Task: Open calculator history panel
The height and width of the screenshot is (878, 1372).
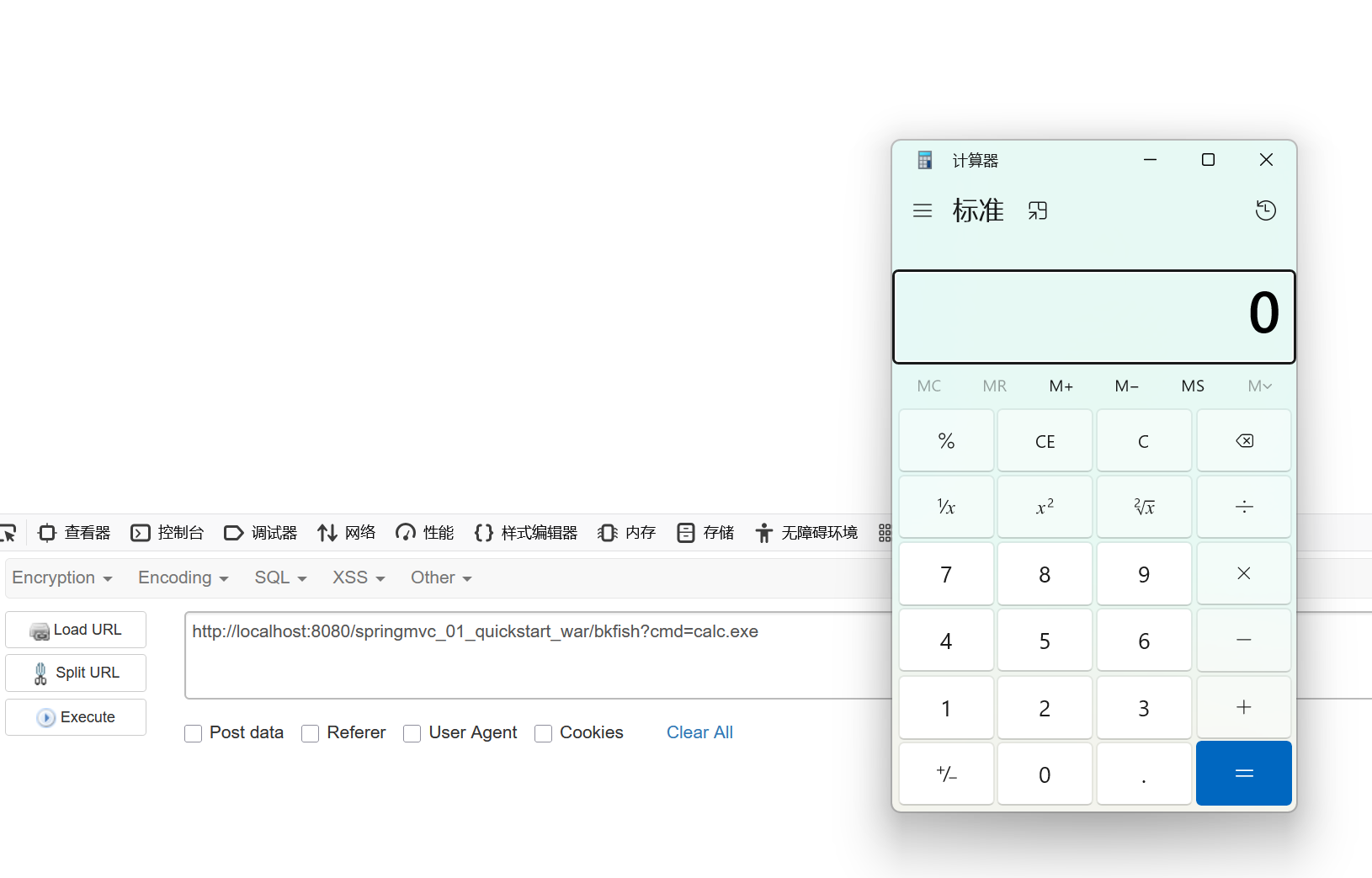Action: (1265, 210)
